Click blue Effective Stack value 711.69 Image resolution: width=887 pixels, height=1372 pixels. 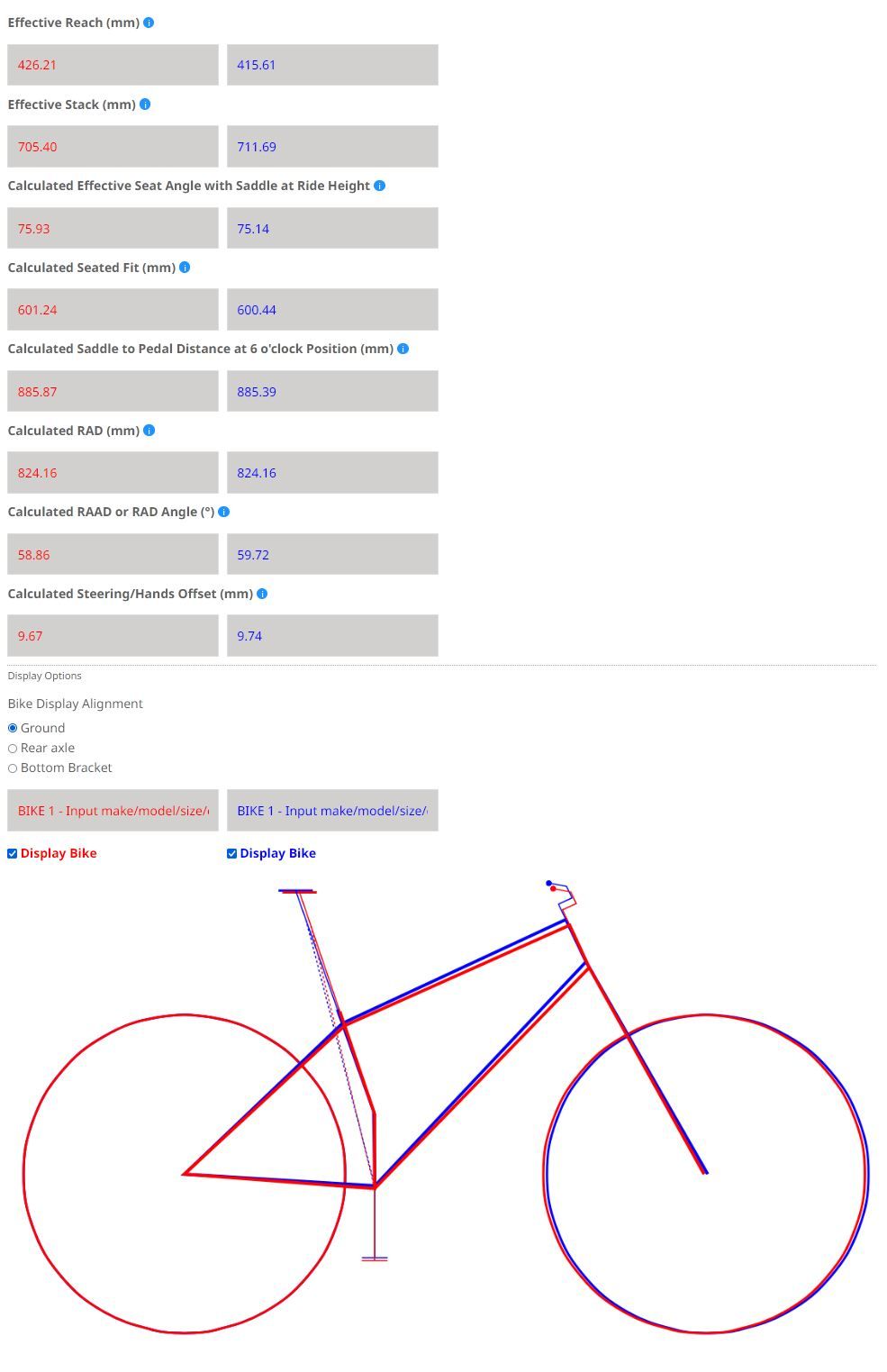[332, 147]
